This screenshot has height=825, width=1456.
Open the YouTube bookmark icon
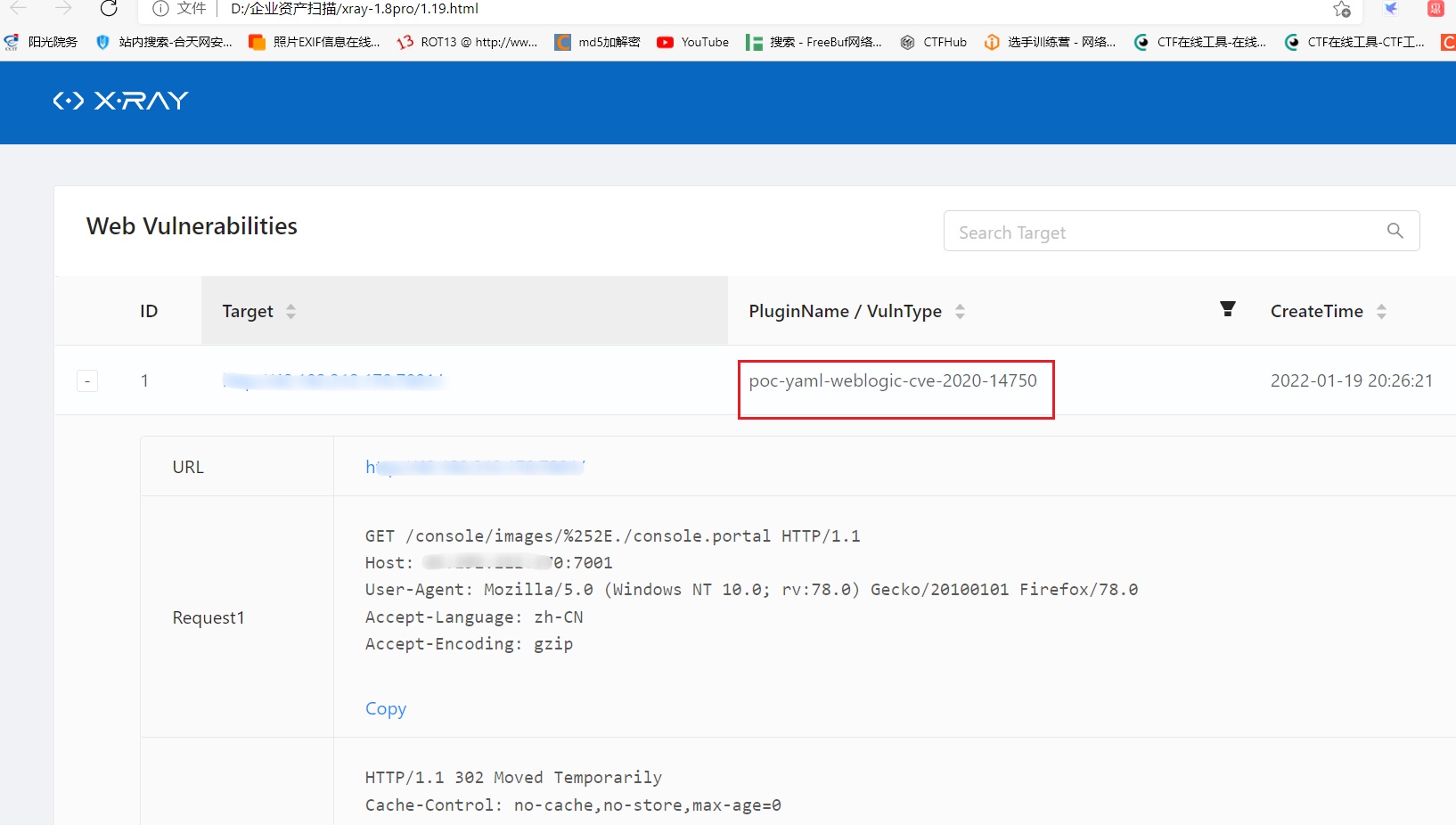(665, 42)
